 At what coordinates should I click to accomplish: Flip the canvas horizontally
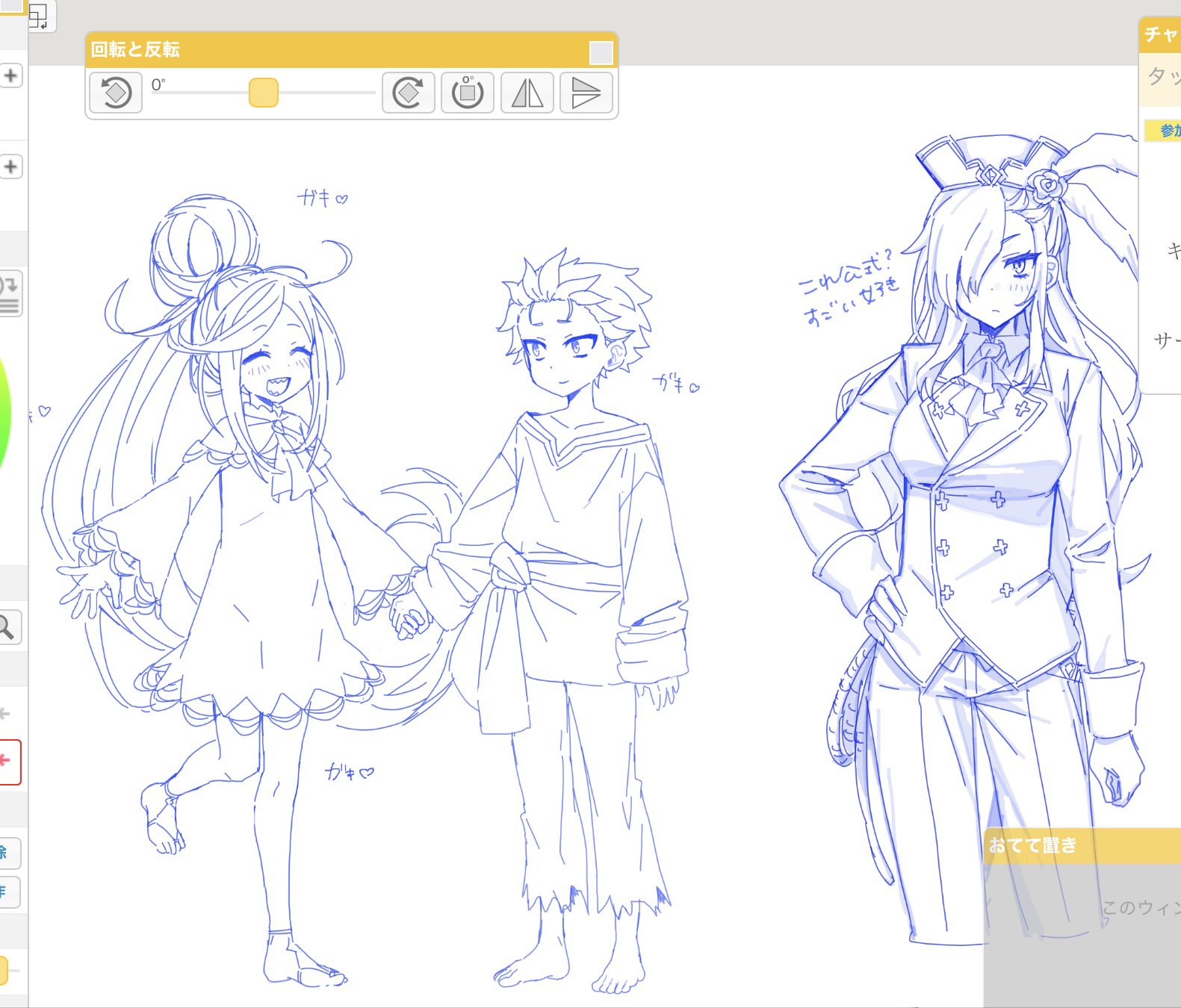point(527,93)
